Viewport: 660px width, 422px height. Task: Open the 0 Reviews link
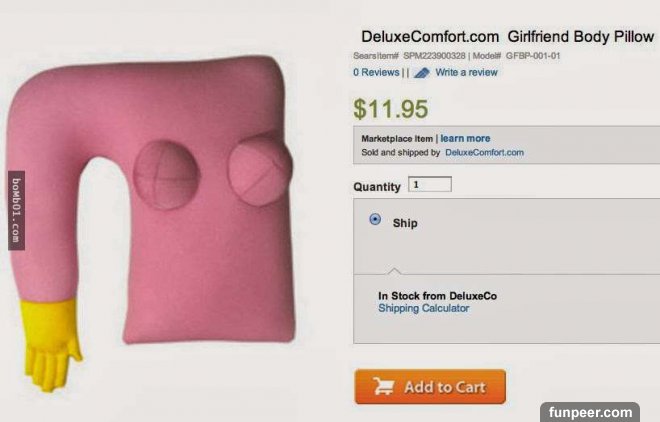tap(376, 72)
